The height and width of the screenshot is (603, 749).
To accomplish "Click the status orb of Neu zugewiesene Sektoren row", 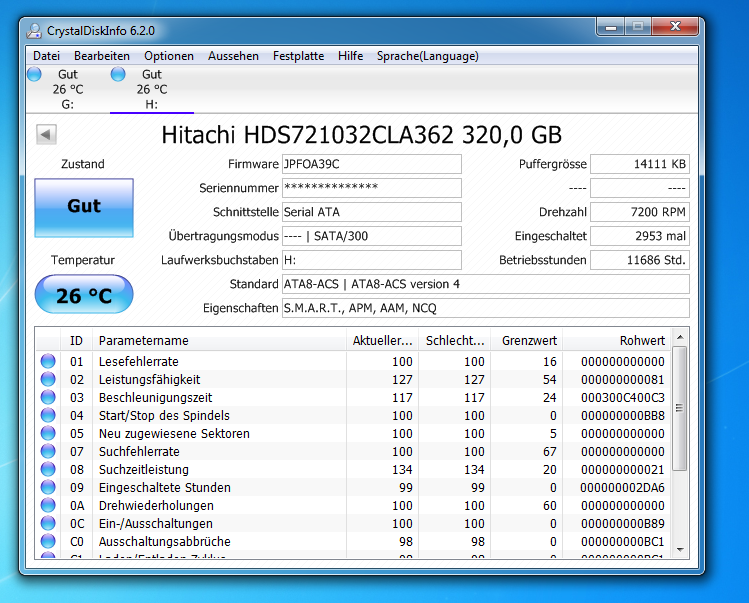I will 48,433.
